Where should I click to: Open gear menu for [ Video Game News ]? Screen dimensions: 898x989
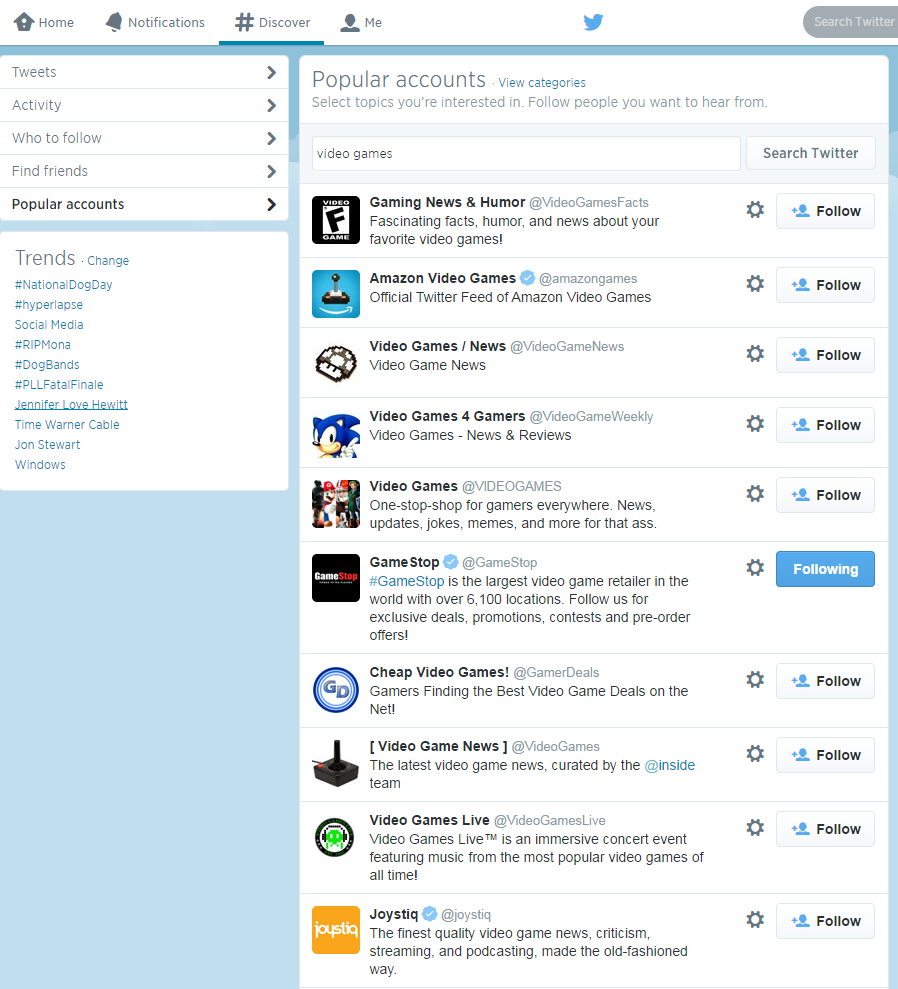coord(755,753)
